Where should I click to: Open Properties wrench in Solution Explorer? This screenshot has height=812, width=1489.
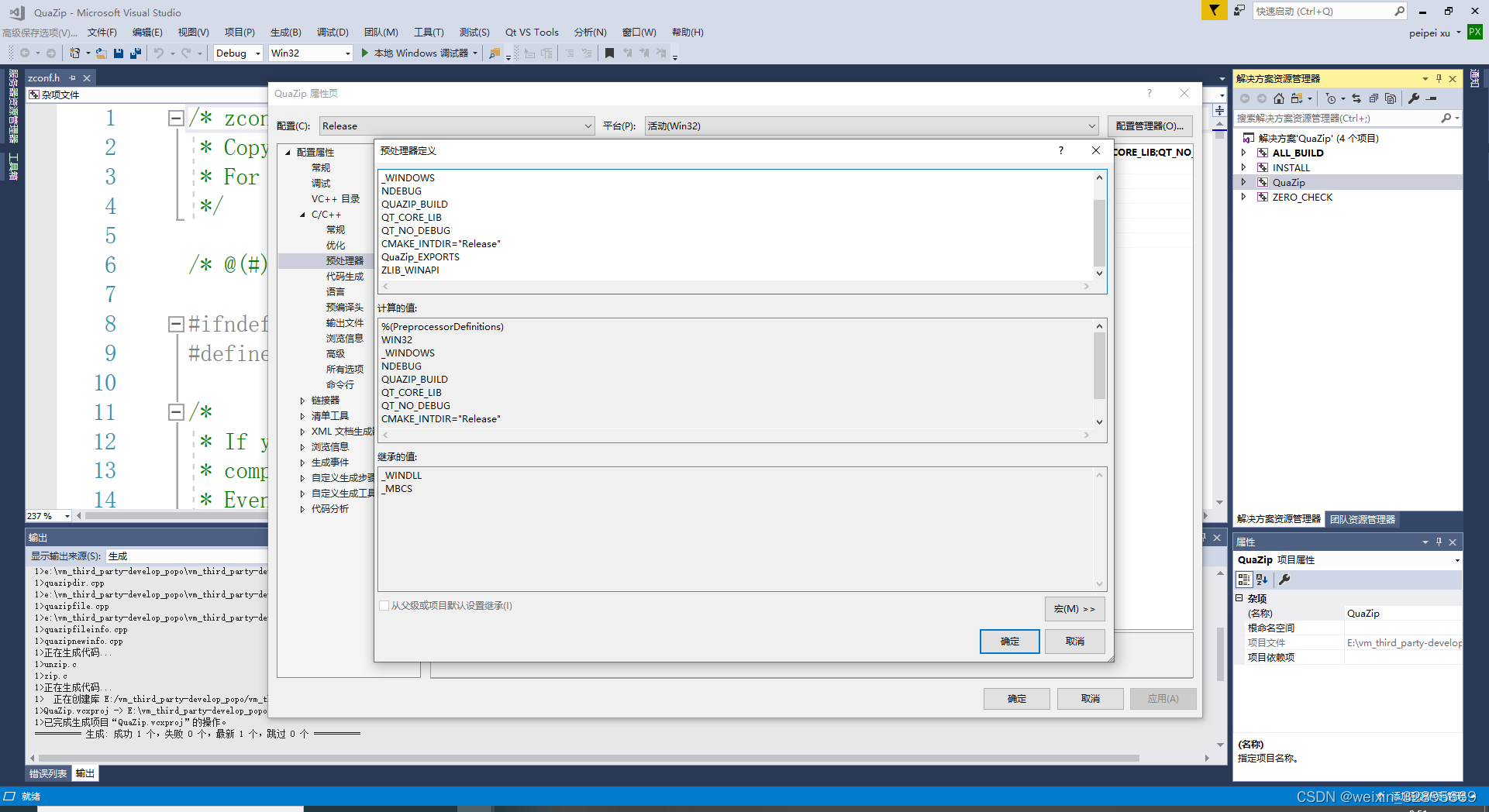coord(1414,98)
